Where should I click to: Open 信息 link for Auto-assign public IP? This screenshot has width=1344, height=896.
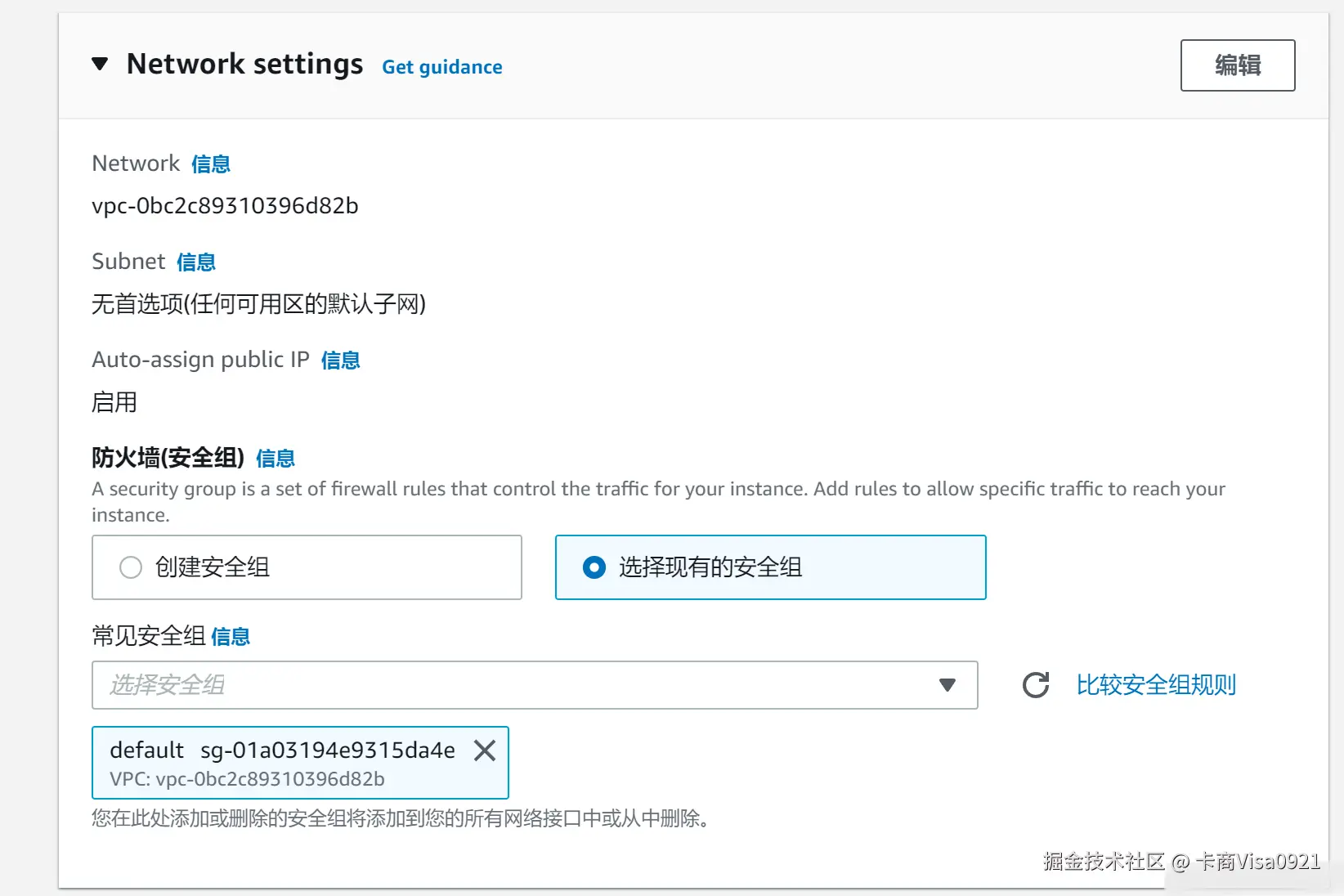340,361
